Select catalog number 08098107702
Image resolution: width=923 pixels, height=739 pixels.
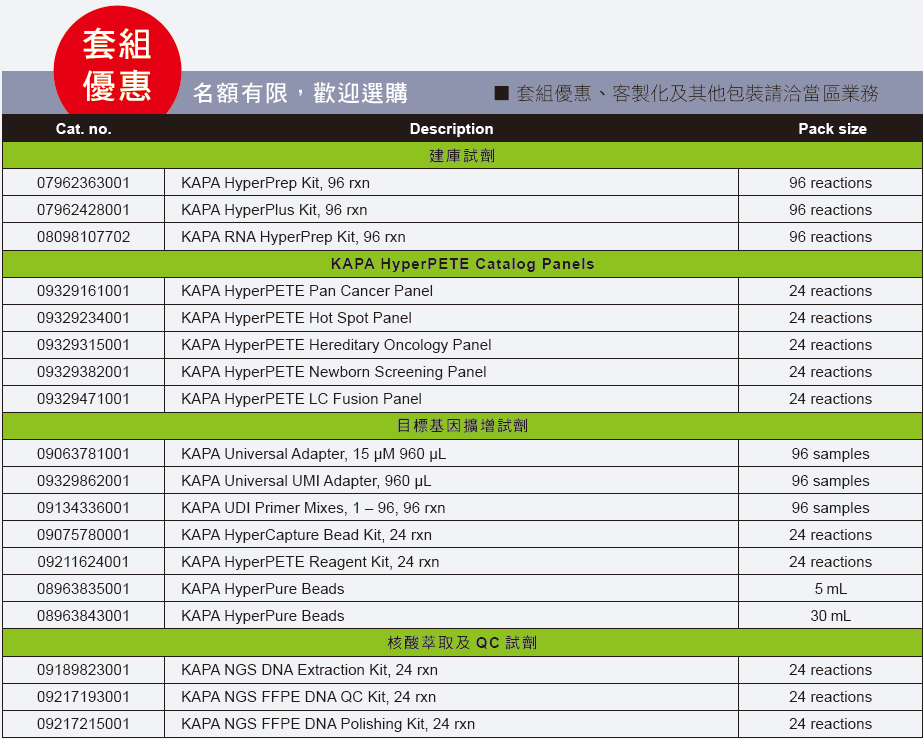pyautogui.click(x=83, y=237)
